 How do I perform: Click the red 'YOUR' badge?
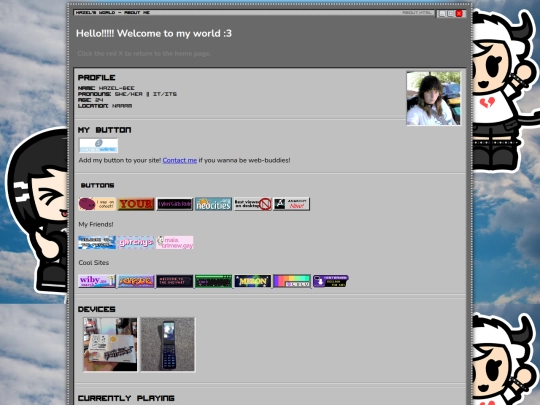pos(136,204)
